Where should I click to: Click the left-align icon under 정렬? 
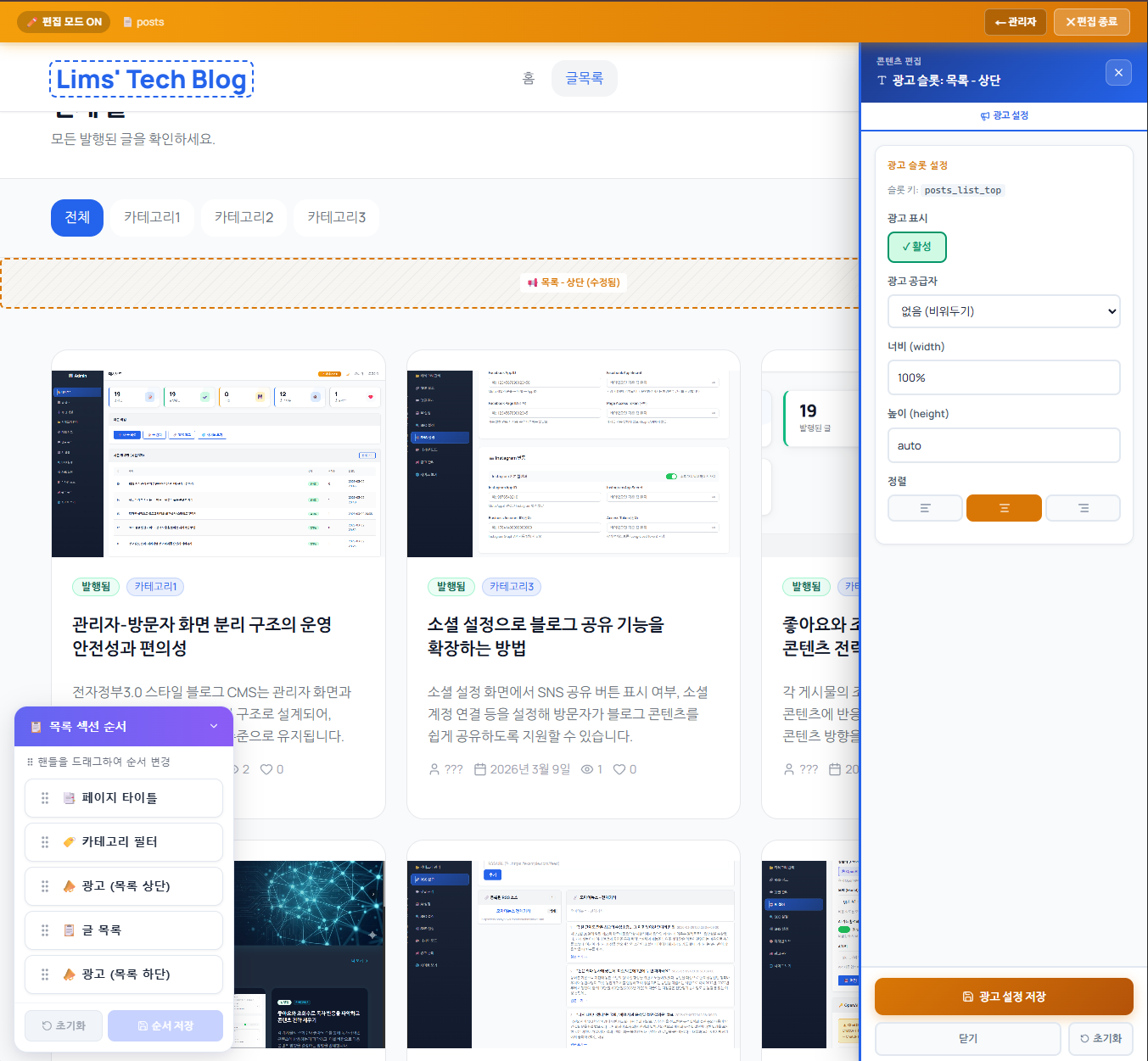click(924, 508)
